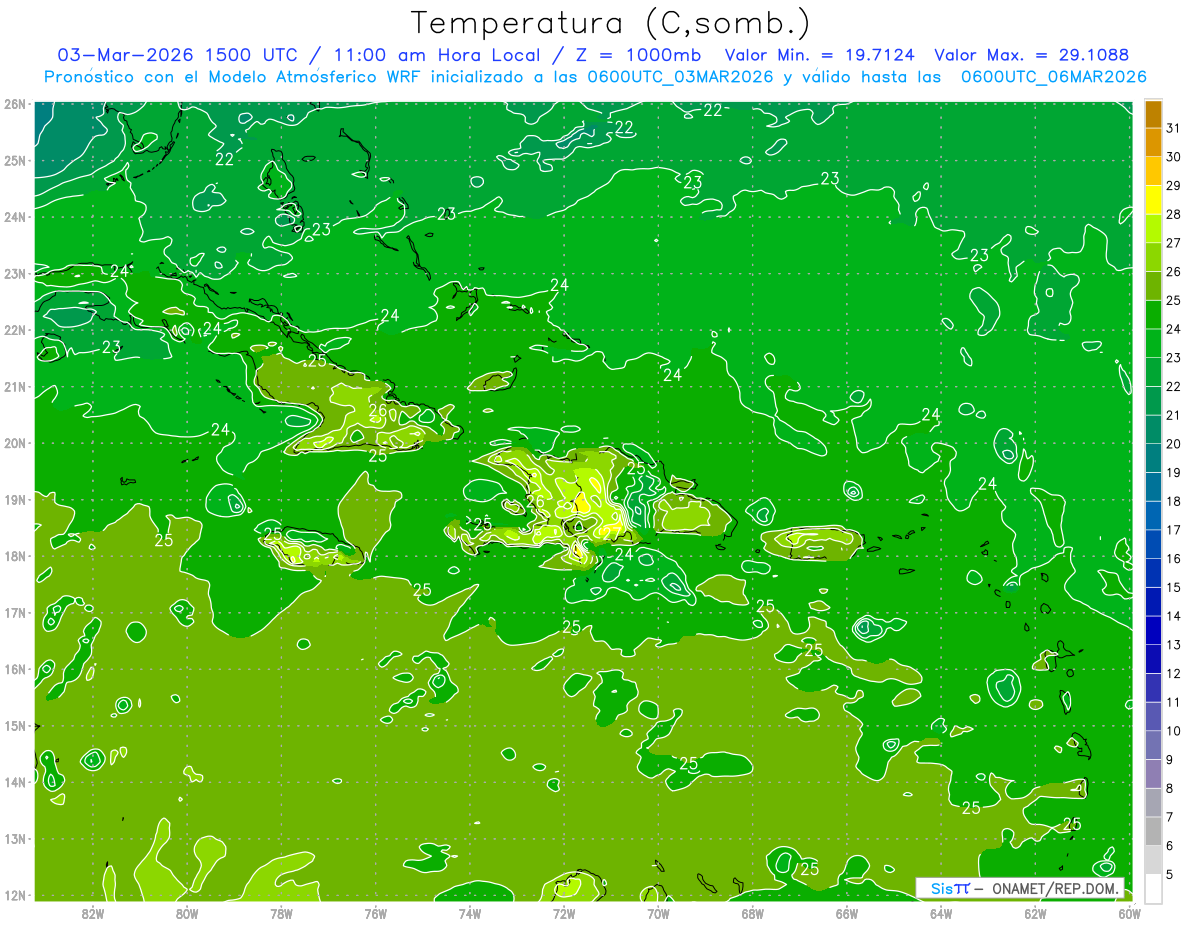Click the colorbar label "18"
The width and height of the screenshot is (1200, 927).
pyautogui.click(x=1172, y=501)
